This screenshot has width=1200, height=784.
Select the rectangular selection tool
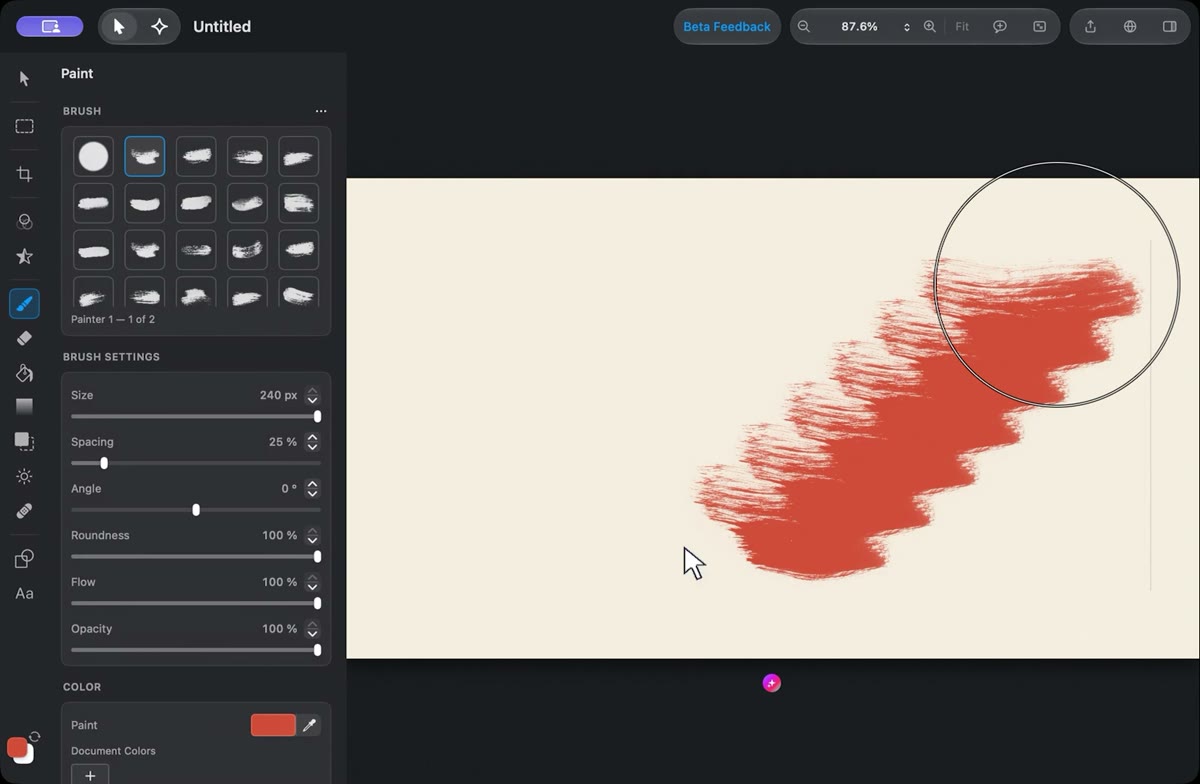tap(24, 126)
